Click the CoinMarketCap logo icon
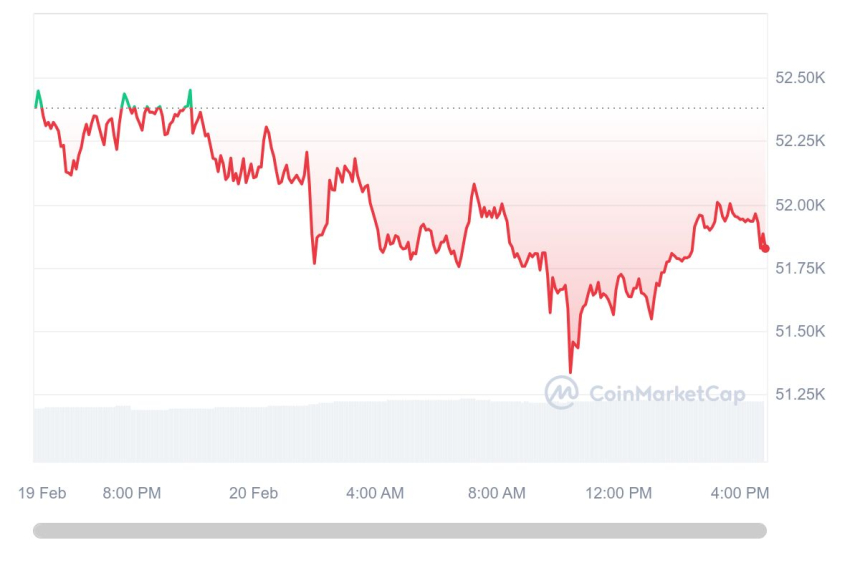860x573 pixels. pyautogui.click(x=561, y=393)
